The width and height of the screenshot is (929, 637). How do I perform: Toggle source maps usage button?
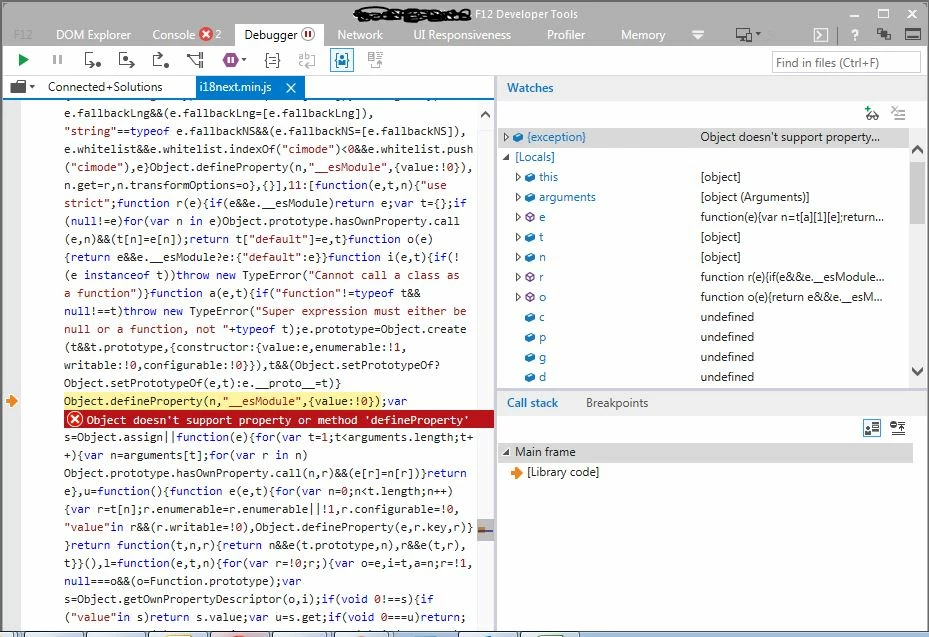click(x=376, y=60)
